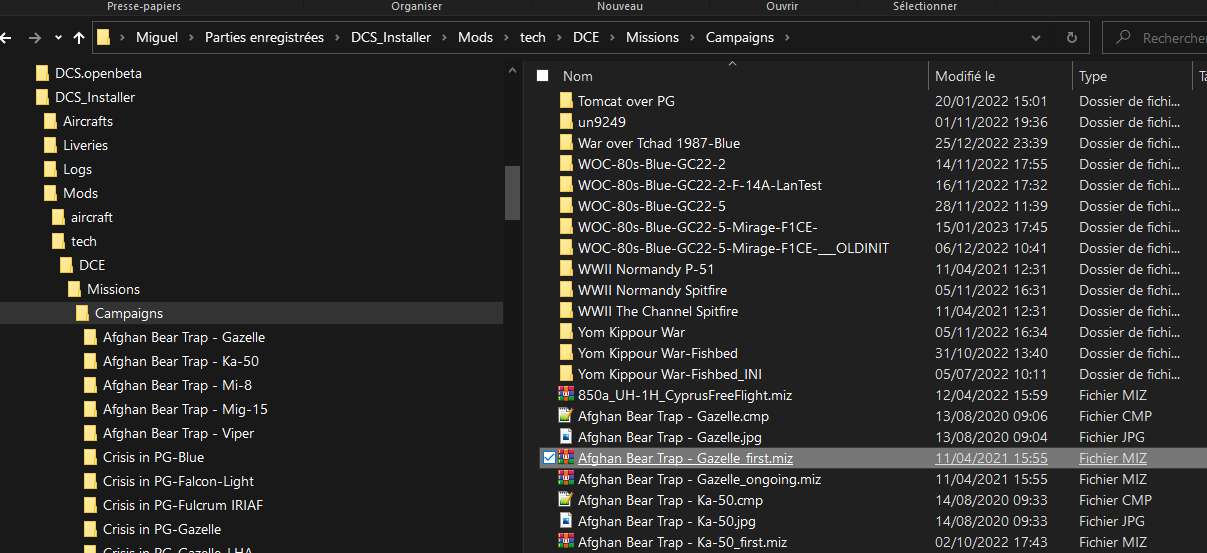Select aircraft folder in the tree
Viewport: 1207px width, 553px height.
click(92, 217)
